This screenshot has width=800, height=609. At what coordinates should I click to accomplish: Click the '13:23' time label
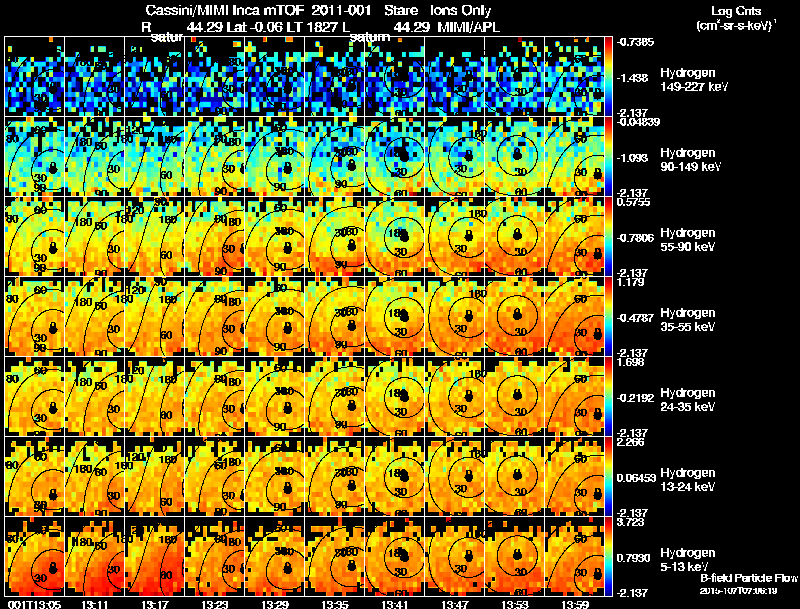pos(214,604)
